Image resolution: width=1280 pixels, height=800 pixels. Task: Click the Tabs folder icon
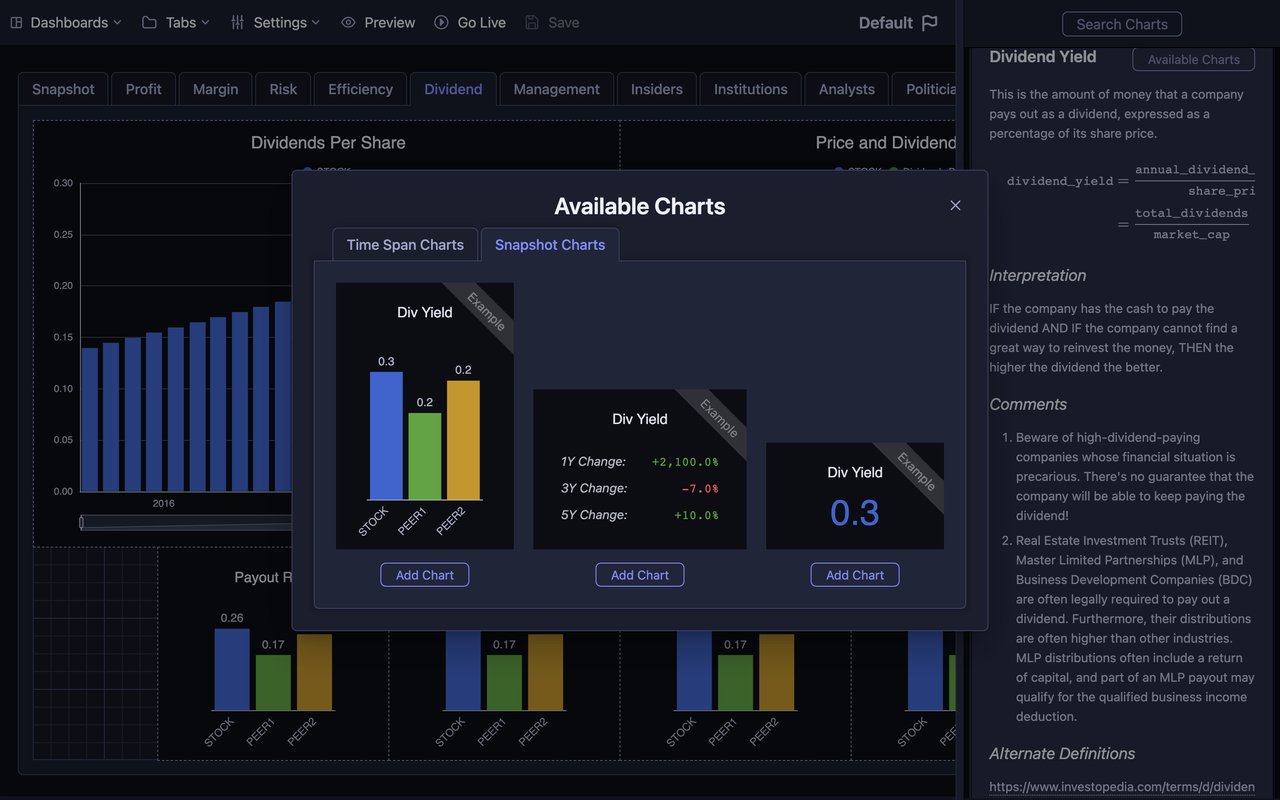pos(149,22)
